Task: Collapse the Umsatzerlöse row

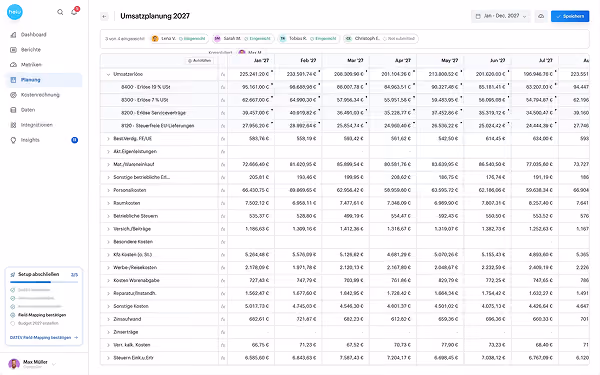Action: 108,74
